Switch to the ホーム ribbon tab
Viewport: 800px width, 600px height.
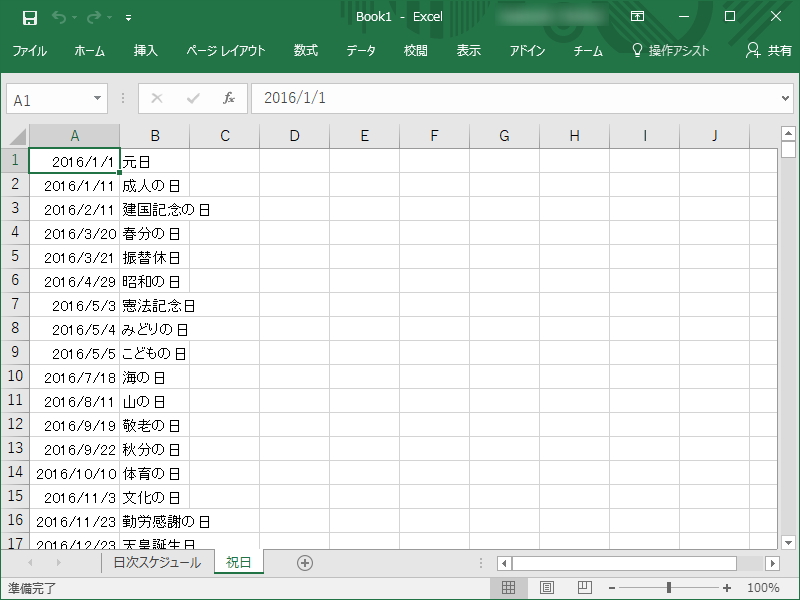(x=89, y=51)
